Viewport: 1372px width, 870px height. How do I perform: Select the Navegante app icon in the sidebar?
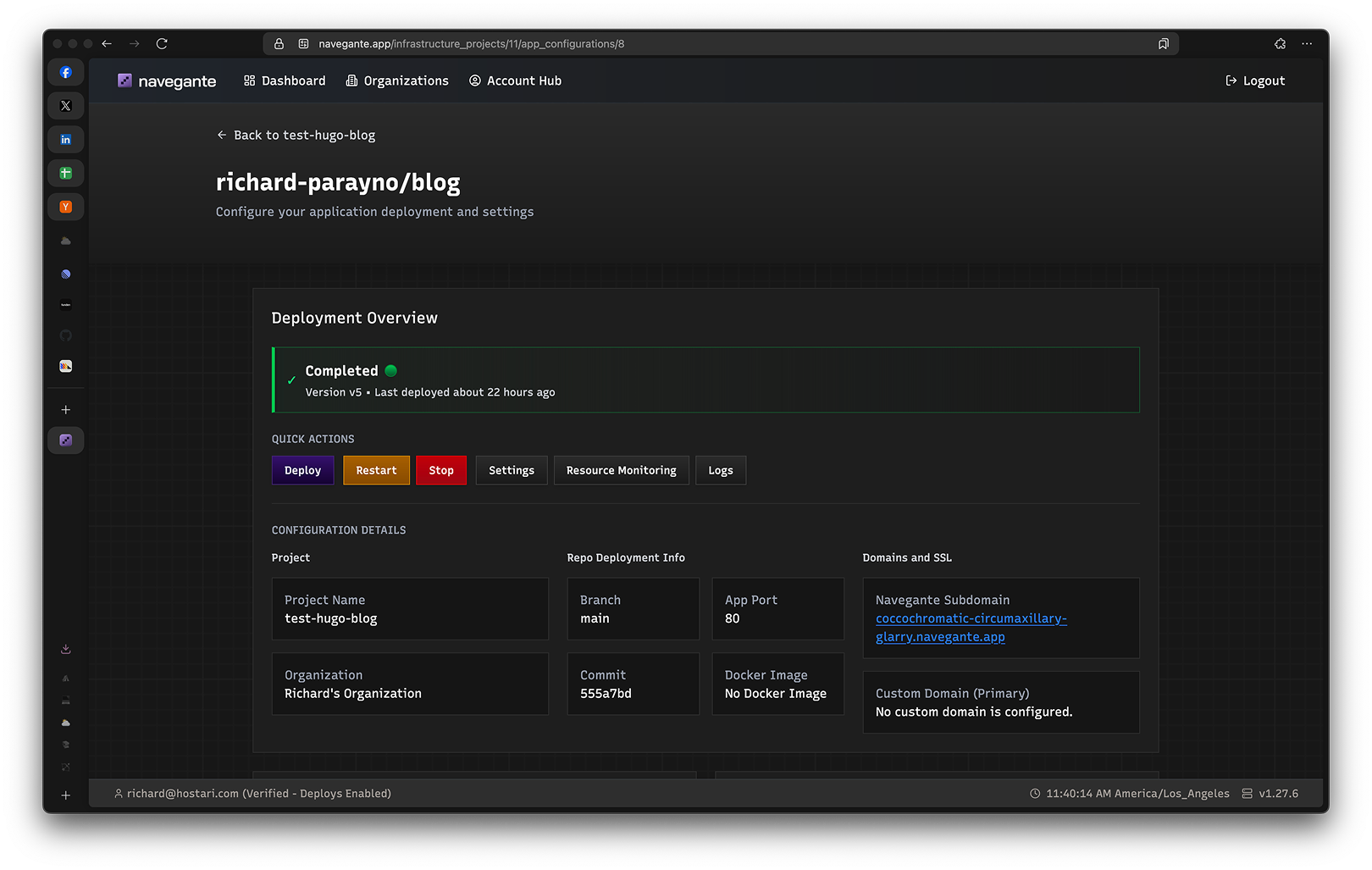[65, 440]
